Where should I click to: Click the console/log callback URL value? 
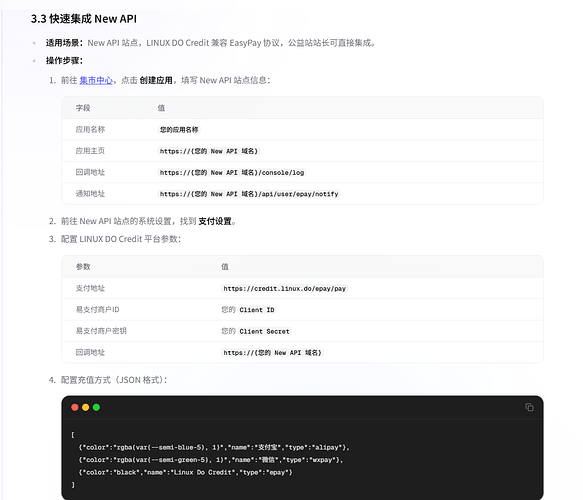point(232,172)
